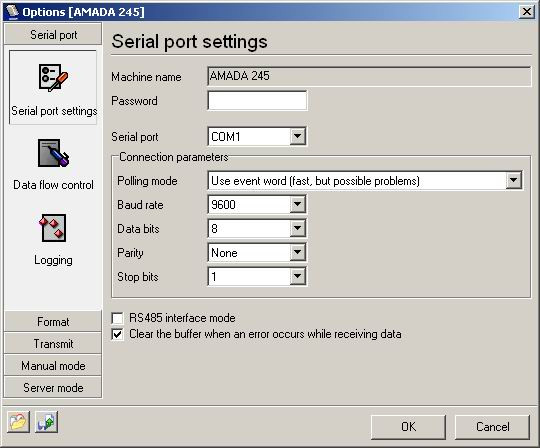The width and height of the screenshot is (540, 448).
Task: Open the Stop bits dropdown
Action: click(298, 276)
